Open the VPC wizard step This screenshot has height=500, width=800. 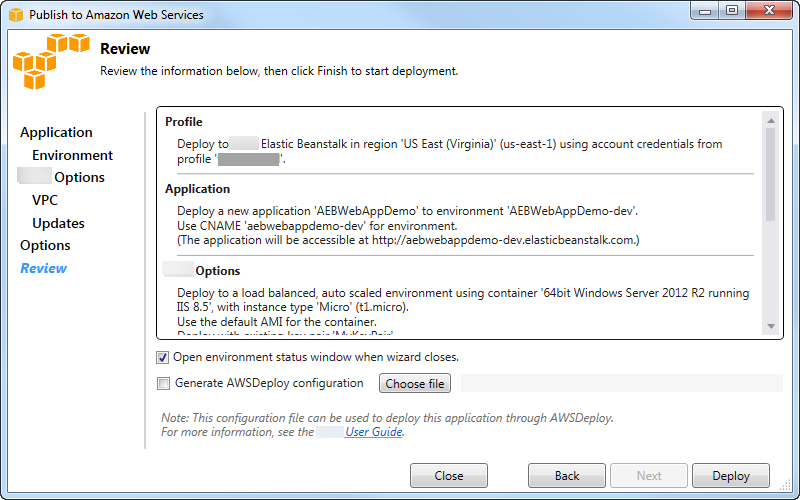click(45, 200)
